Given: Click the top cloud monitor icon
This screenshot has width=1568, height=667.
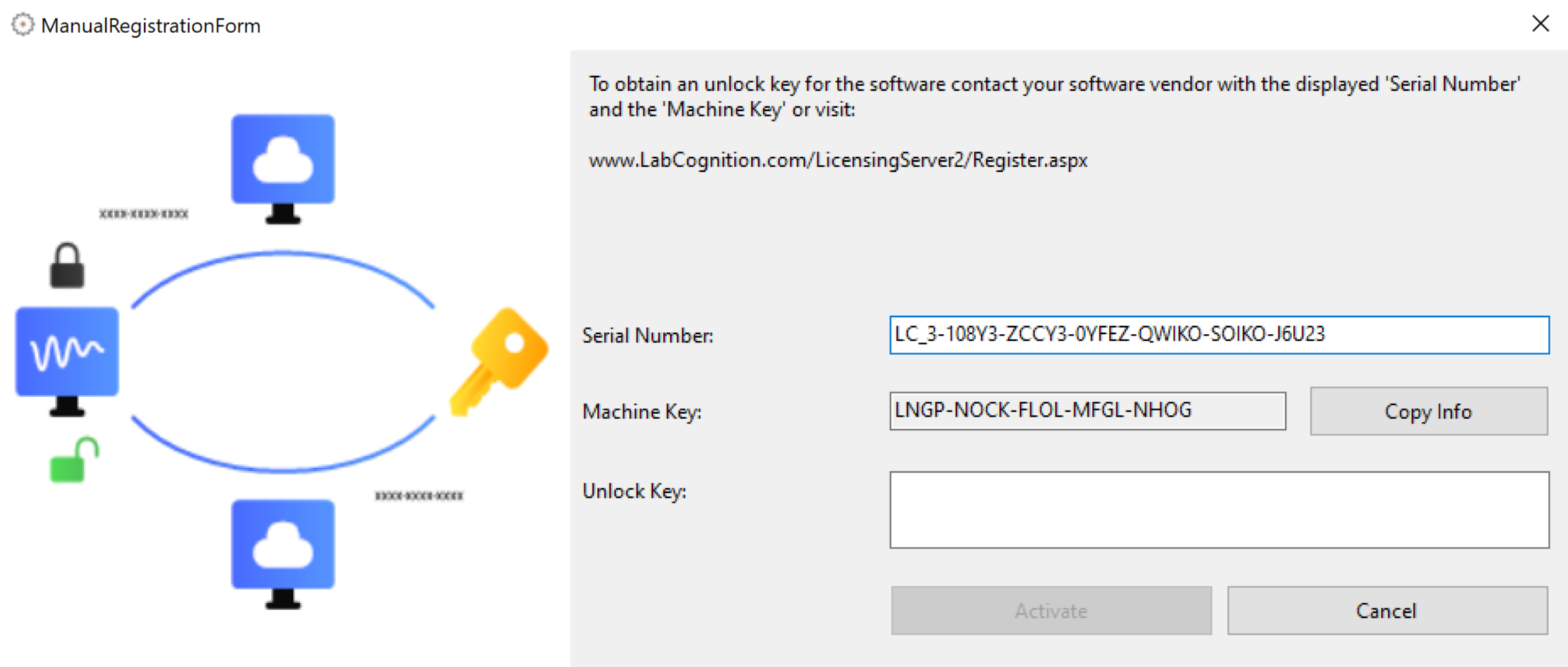Looking at the screenshot, I should coord(283,166).
